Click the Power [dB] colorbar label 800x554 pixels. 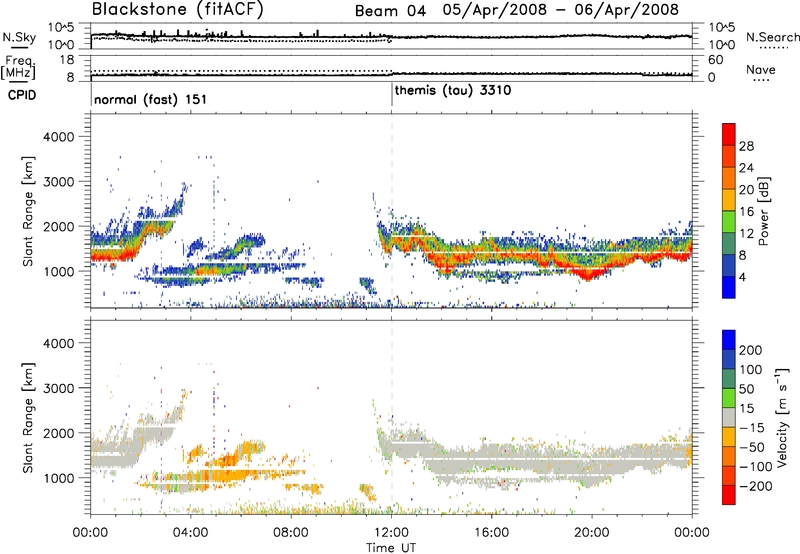763,211
